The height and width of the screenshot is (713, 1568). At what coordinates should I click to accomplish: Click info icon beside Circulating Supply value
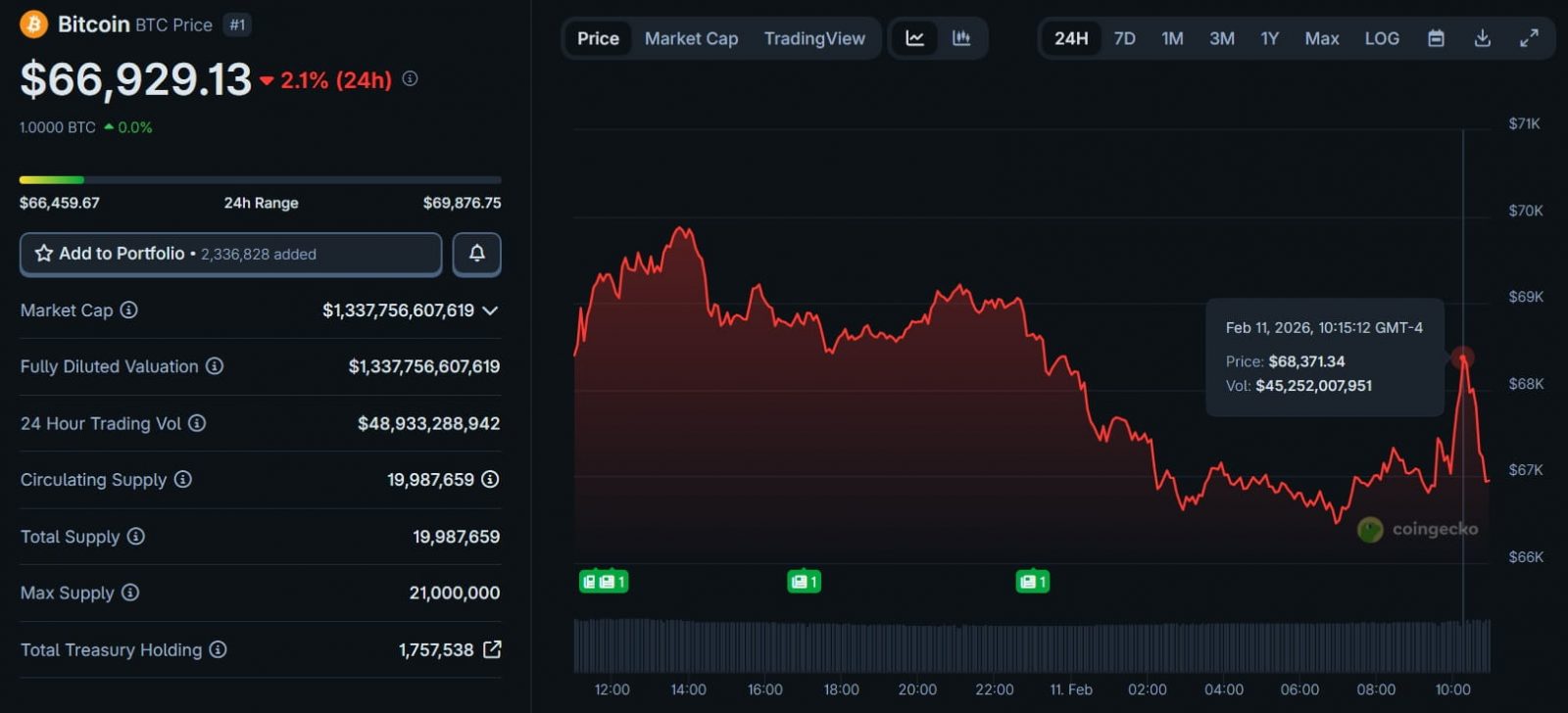click(x=490, y=480)
